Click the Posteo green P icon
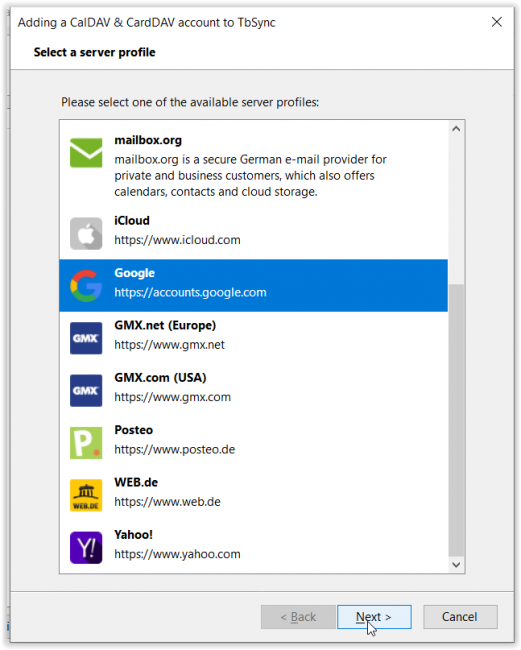 point(86,443)
